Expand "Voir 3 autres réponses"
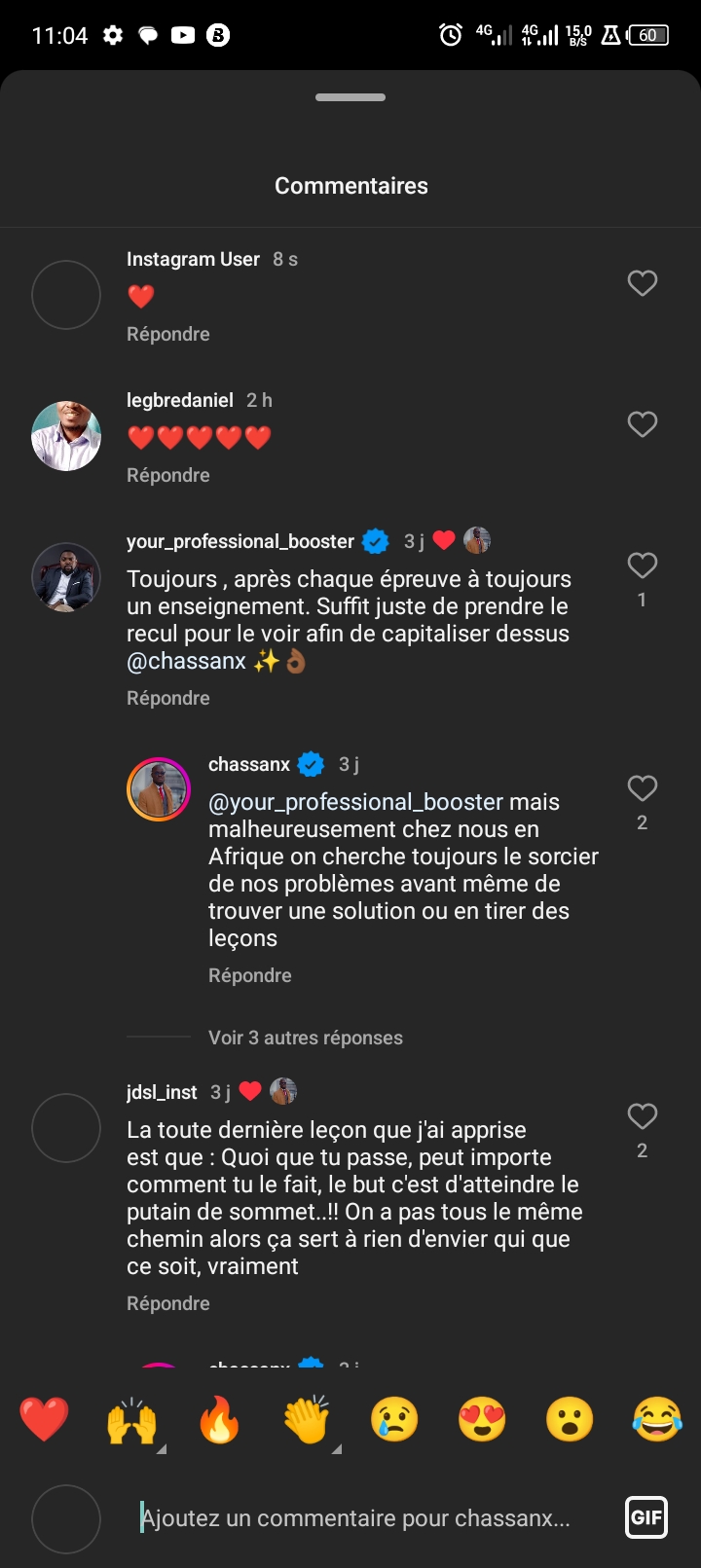Viewport: 701px width, 1568px height. pyautogui.click(x=305, y=1038)
